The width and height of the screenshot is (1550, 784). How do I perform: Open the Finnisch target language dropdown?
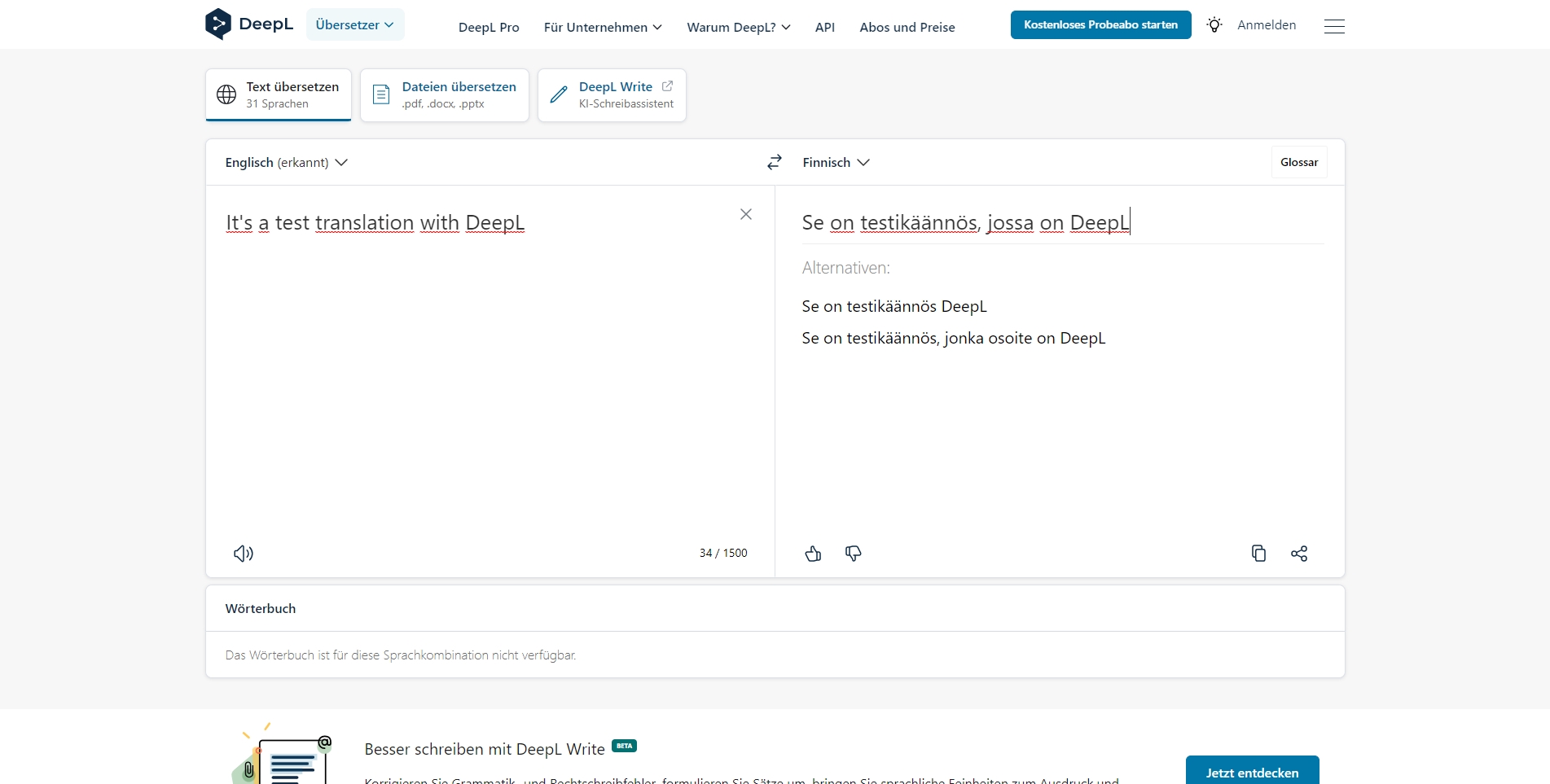pos(836,162)
